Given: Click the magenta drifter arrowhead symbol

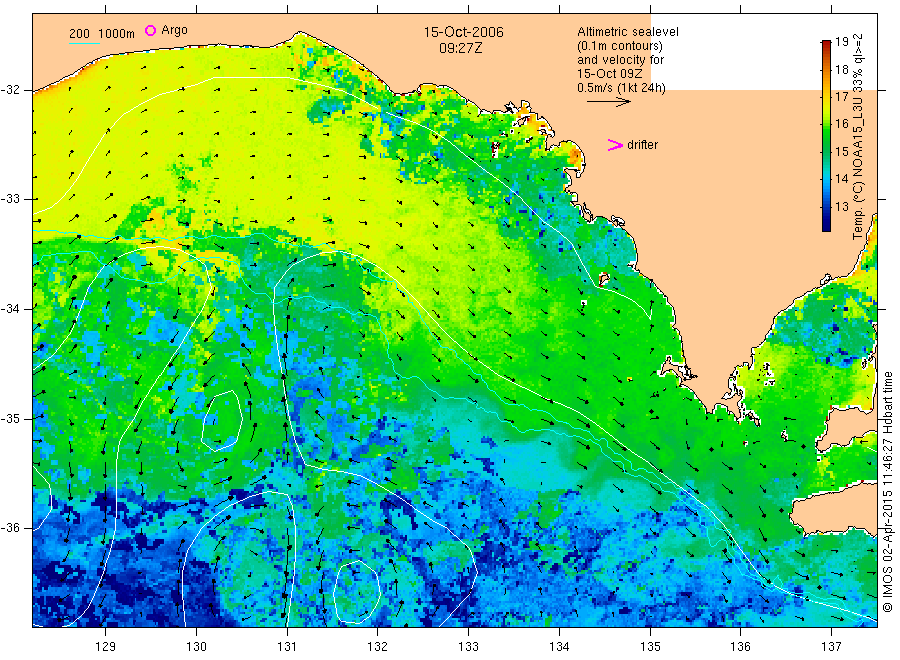Looking at the screenshot, I should [615, 145].
